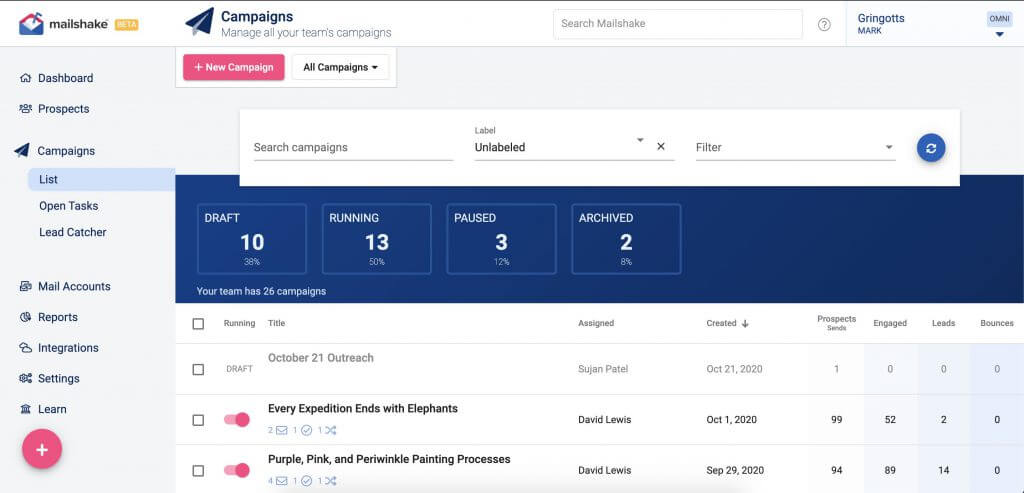Open the Filter dropdown
This screenshot has width=1024, height=493.
click(x=795, y=148)
